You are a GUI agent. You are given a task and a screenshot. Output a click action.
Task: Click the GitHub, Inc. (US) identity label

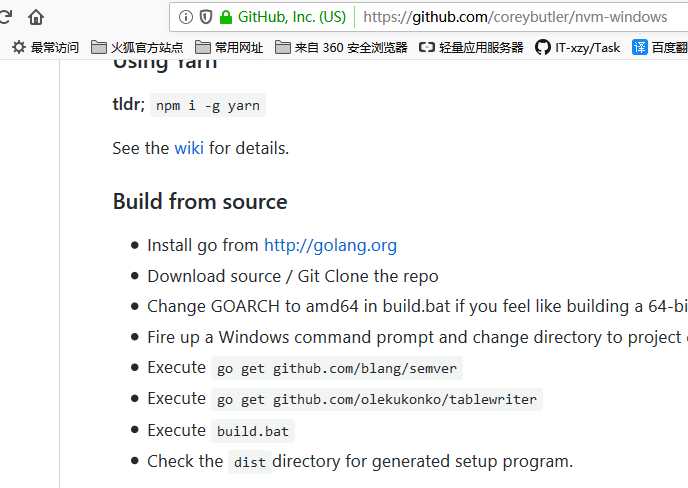point(292,17)
